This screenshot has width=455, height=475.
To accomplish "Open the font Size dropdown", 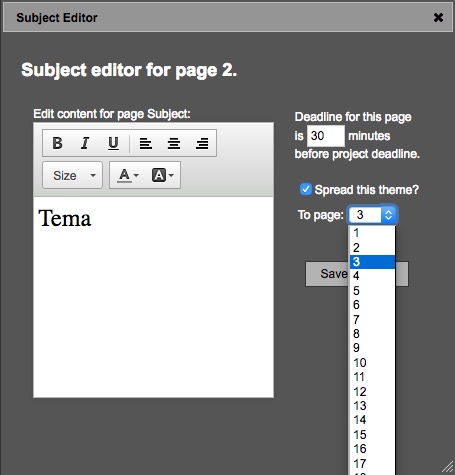I will coord(72,175).
